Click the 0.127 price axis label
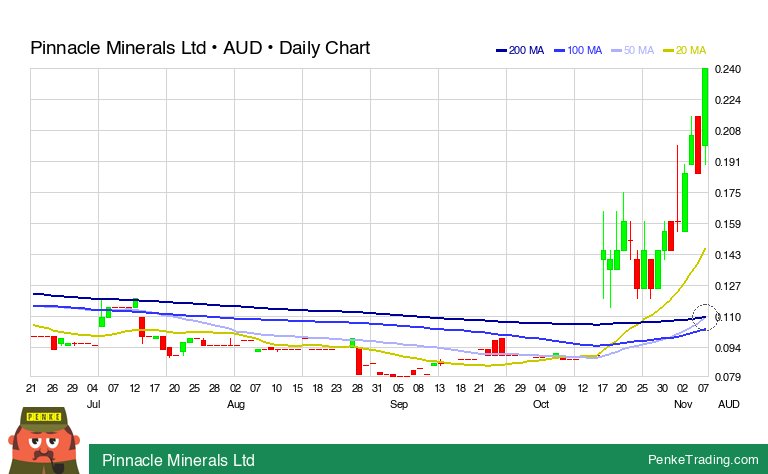 [x=728, y=286]
